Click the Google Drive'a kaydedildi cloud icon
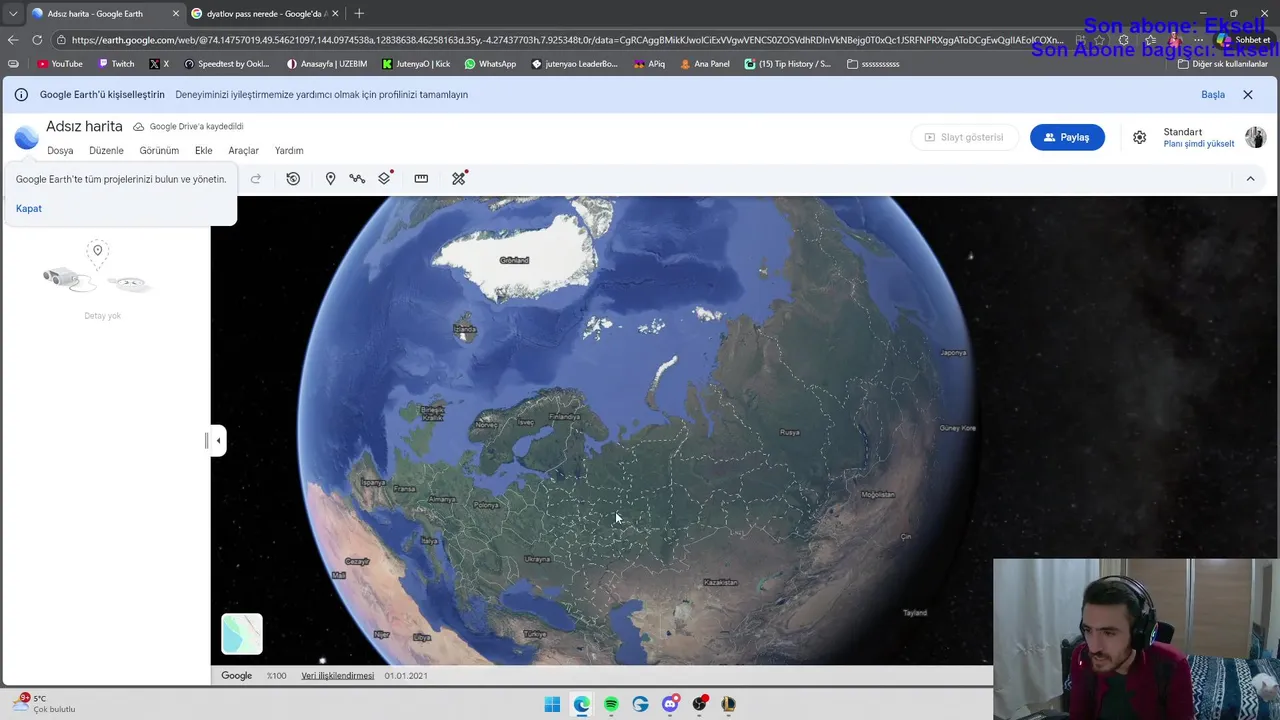Image resolution: width=1280 pixels, height=720 pixels. coord(139,127)
